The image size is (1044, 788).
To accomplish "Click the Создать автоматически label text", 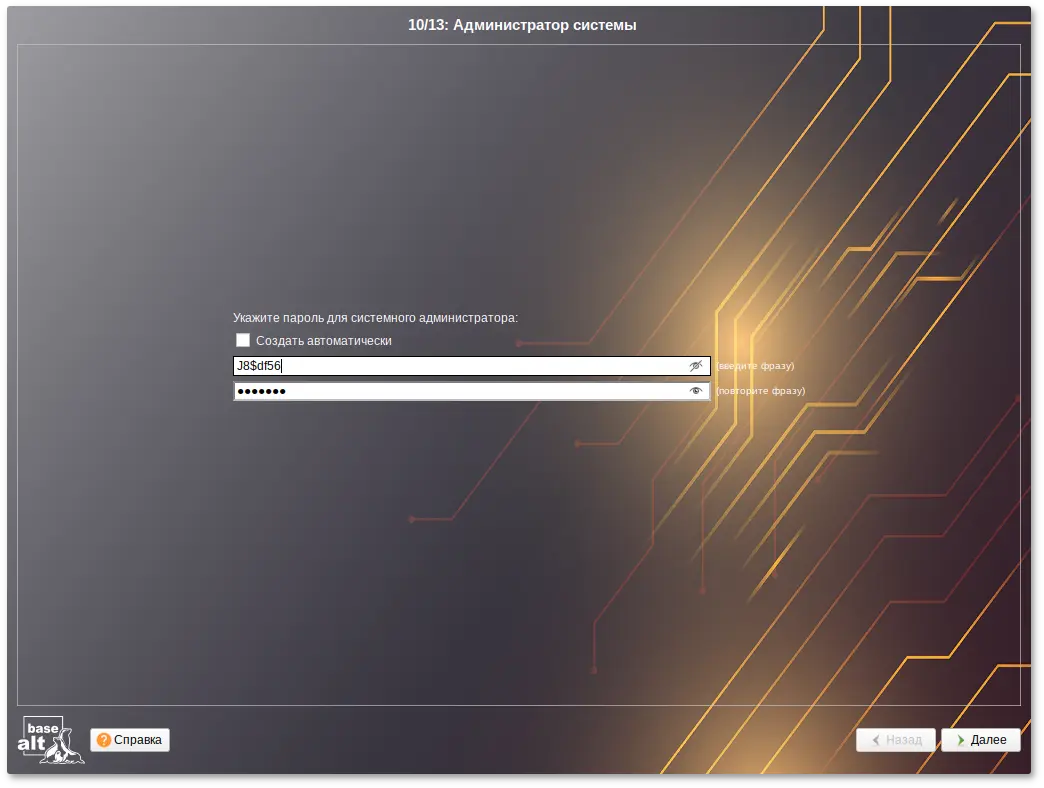I will point(323,341).
